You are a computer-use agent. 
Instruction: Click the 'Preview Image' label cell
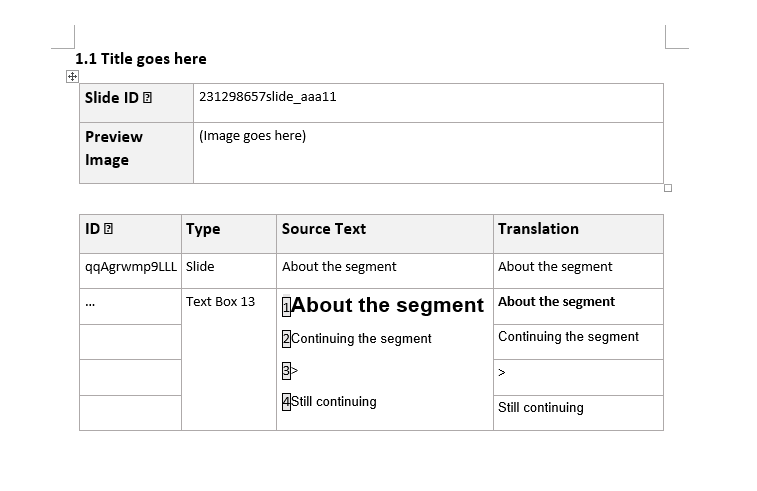[137, 153]
